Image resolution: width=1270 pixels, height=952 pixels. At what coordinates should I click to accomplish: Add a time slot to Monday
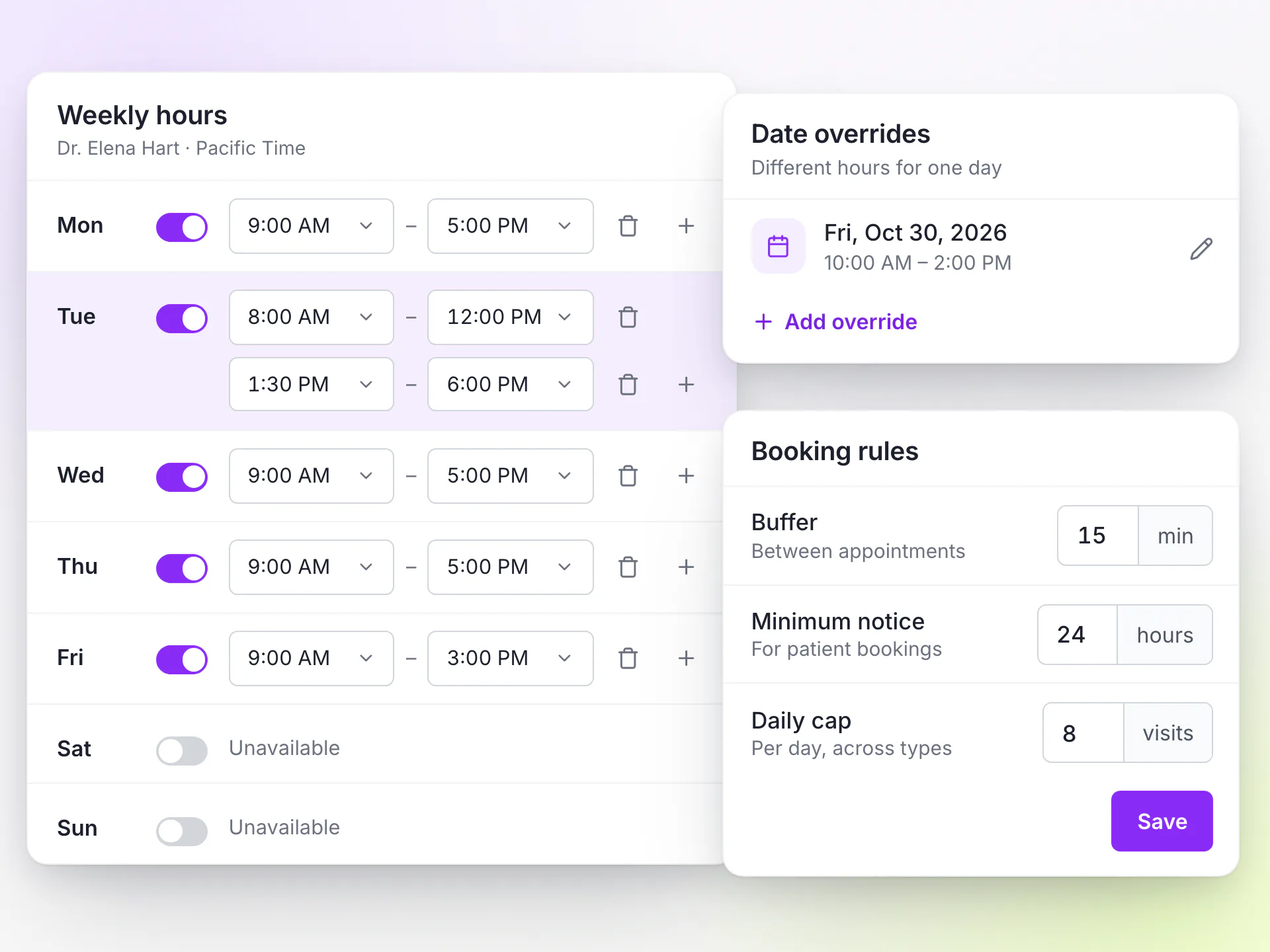686,226
